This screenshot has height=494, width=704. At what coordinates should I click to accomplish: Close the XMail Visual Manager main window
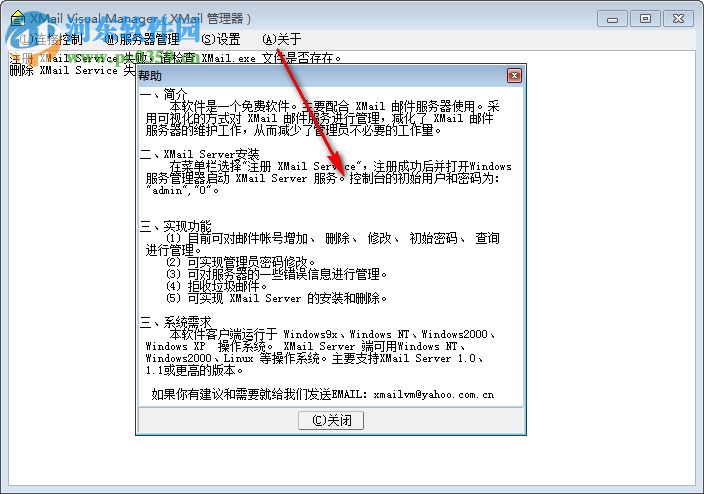point(678,19)
